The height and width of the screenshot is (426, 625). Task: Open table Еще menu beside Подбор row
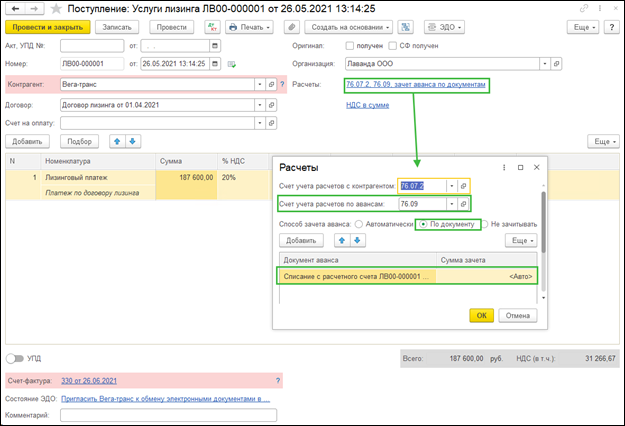(603, 141)
